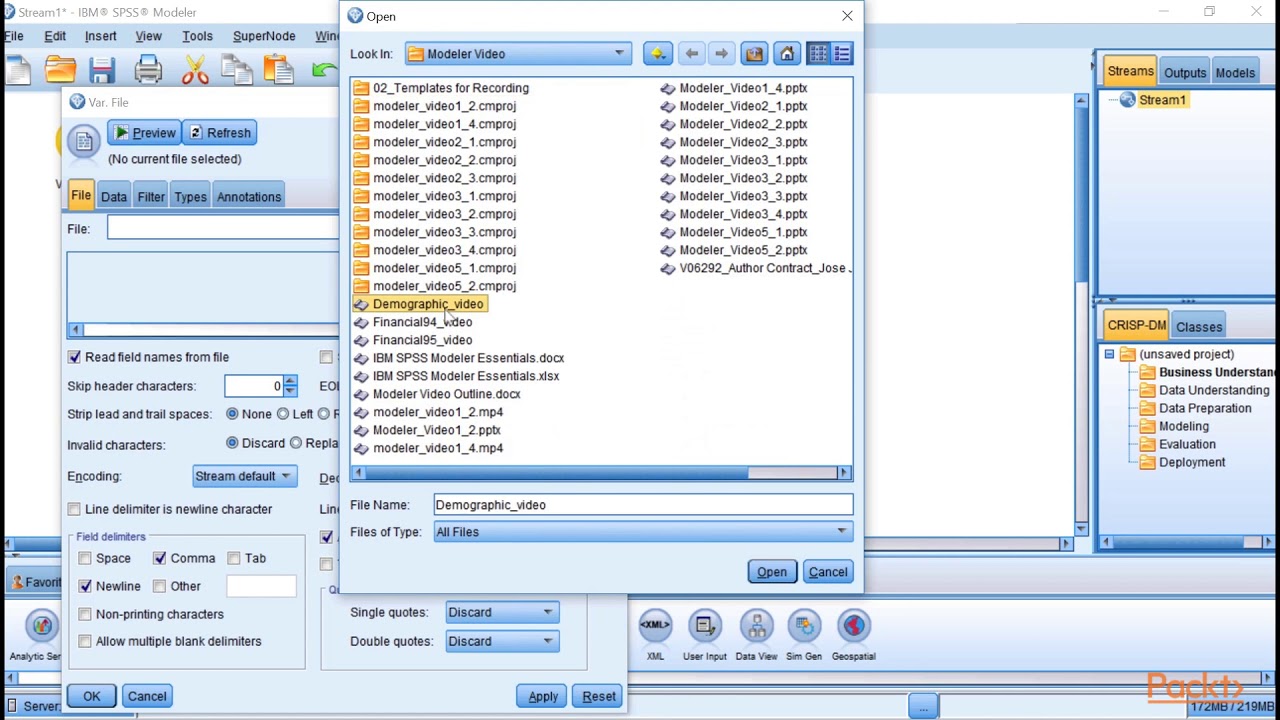Open the Insert menu

(100, 36)
